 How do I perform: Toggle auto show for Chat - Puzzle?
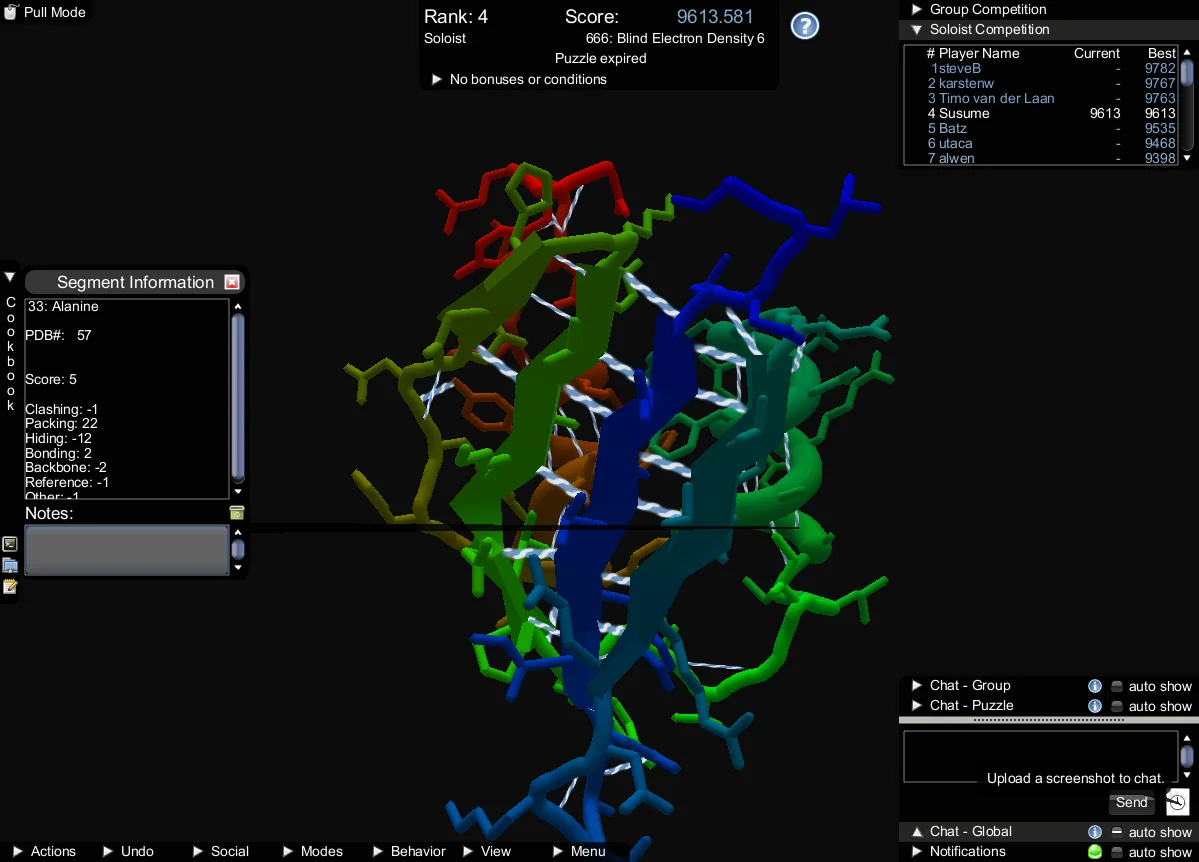pos(1117,706)
